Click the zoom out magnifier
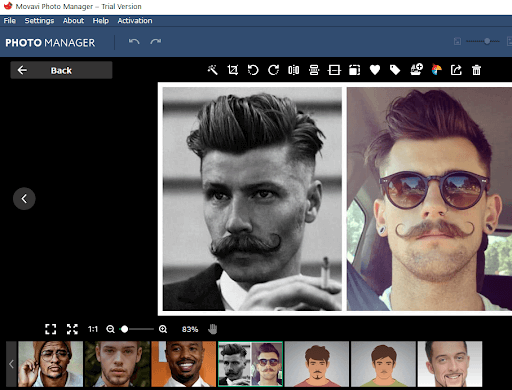Screen dimensions: 512x390 (x=110, y=329)
